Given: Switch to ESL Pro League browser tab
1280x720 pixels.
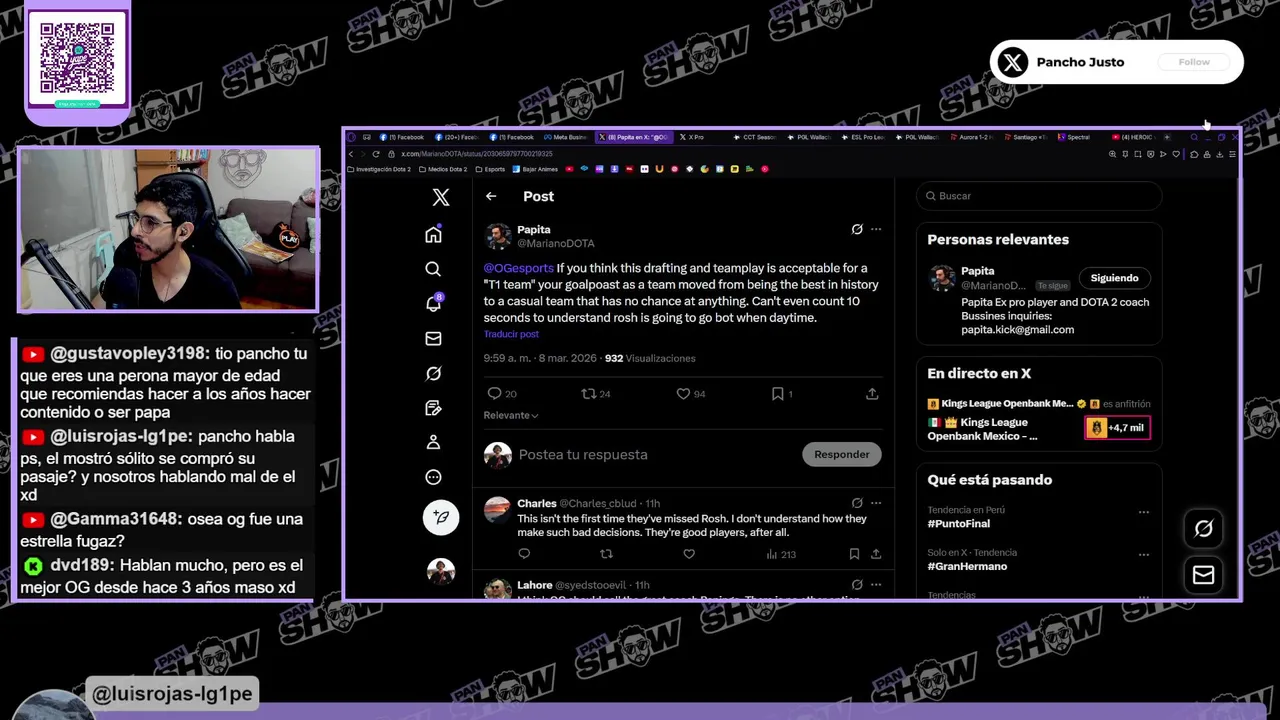Looking at the screenshot, I should tap(862, 137).
